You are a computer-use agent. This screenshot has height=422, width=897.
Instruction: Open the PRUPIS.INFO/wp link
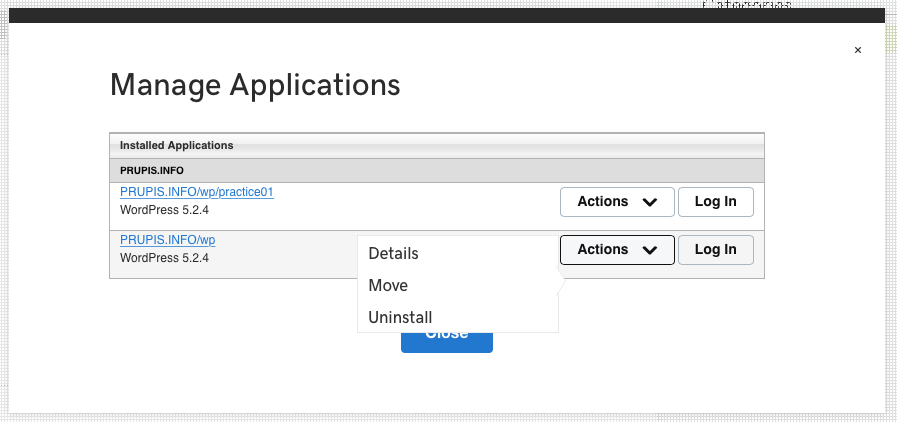[x=167, y=240]
